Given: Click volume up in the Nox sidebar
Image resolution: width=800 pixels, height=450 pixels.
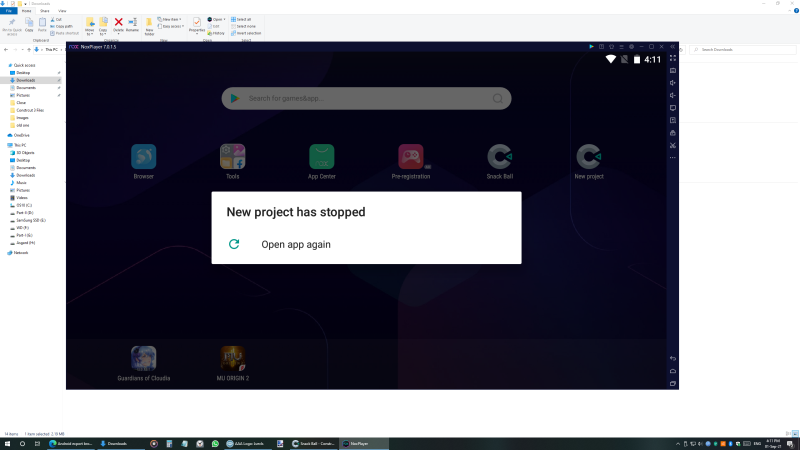Looking at the screenshot, I should (x=673, y=83).
